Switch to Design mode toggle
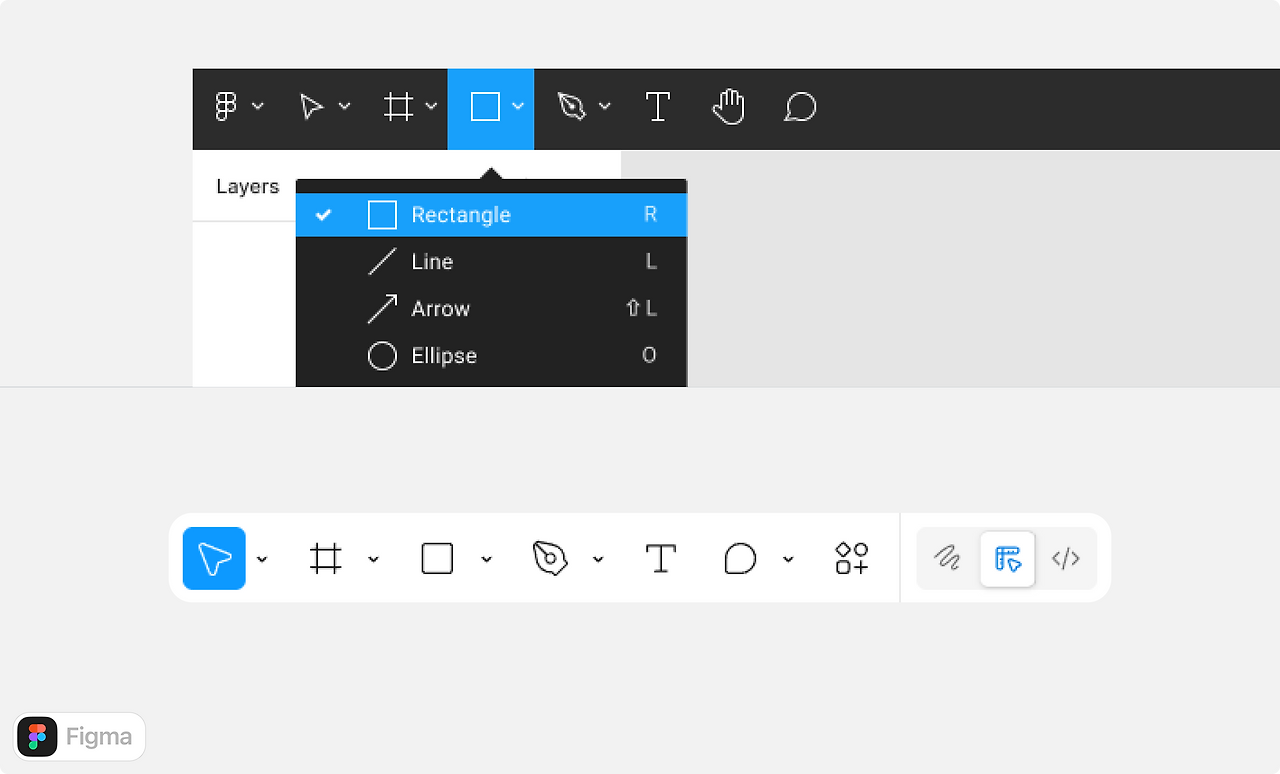Viewport: 1280px width, 774px height. (1007, 558)
